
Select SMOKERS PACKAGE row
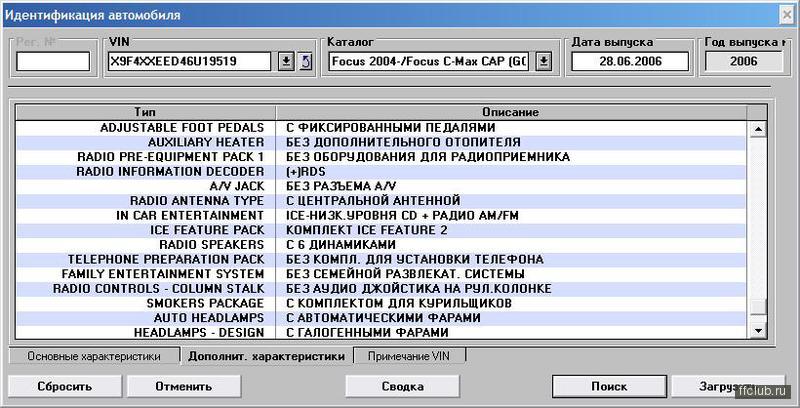(x=381, y=303)
